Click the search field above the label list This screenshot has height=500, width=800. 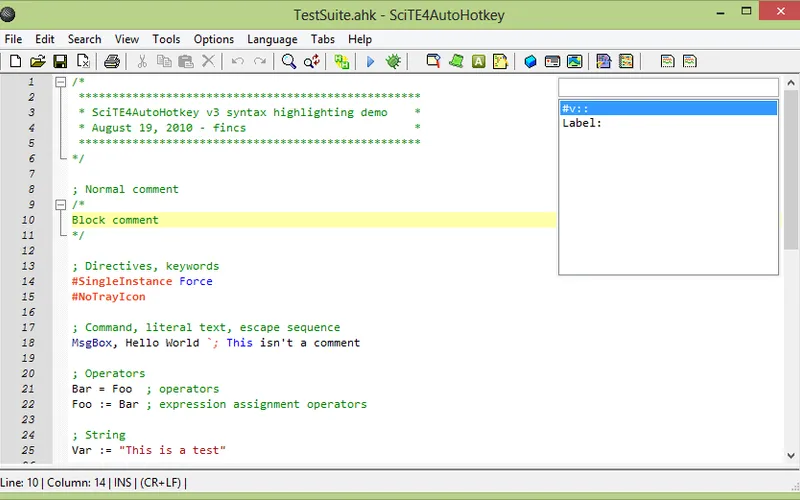(x=667, y=87)
